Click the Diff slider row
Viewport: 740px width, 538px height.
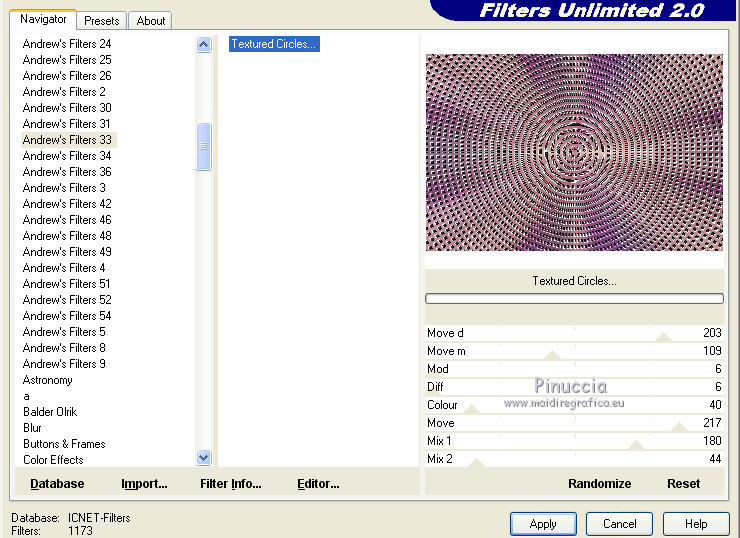[574, 387]
